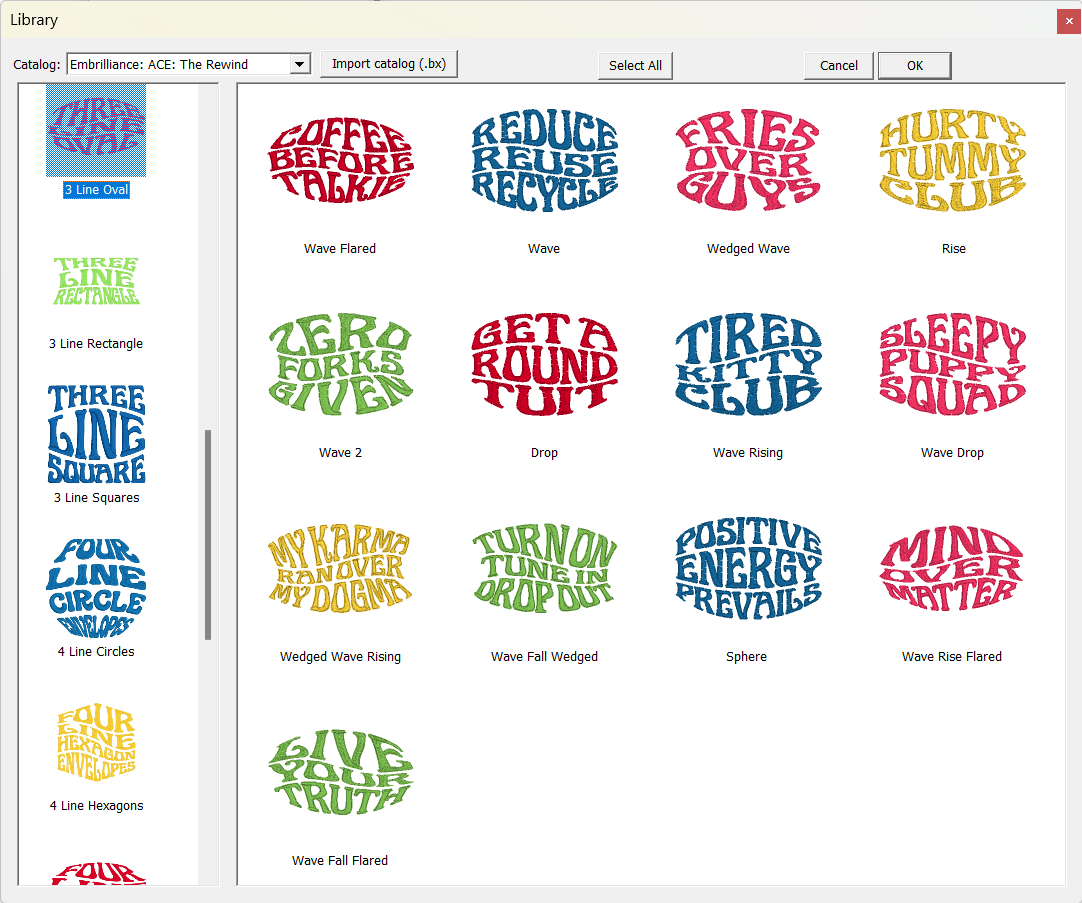Screen dimensions: 1082x903
Task: Select the Zero Forks Given Wave 2 design
Action: [x=340, y=363]
